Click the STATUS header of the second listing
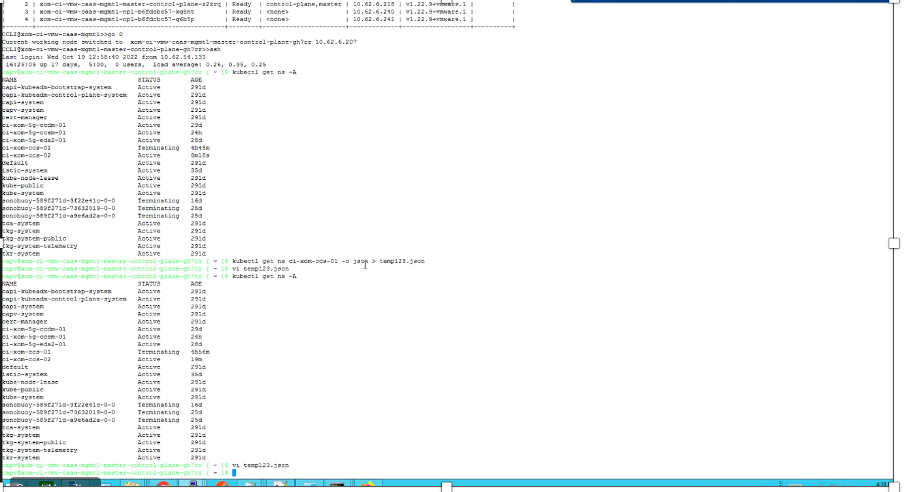 [149, 284]
